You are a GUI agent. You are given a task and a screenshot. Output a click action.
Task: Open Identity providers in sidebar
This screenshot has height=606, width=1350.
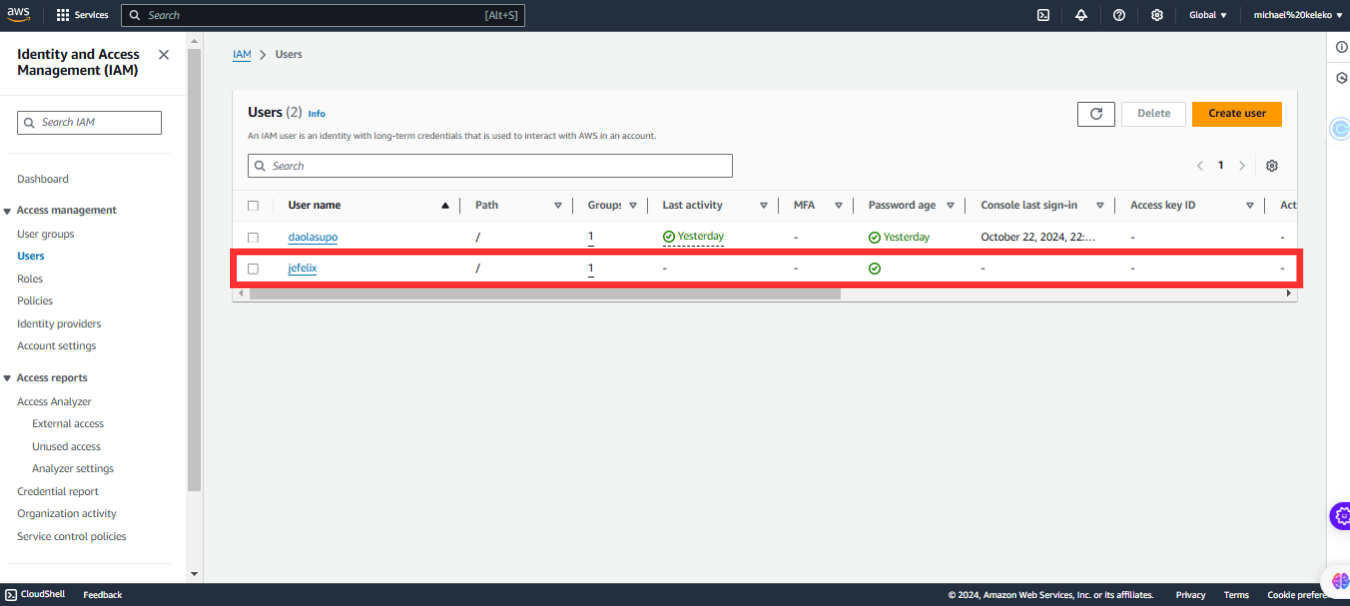59,324
